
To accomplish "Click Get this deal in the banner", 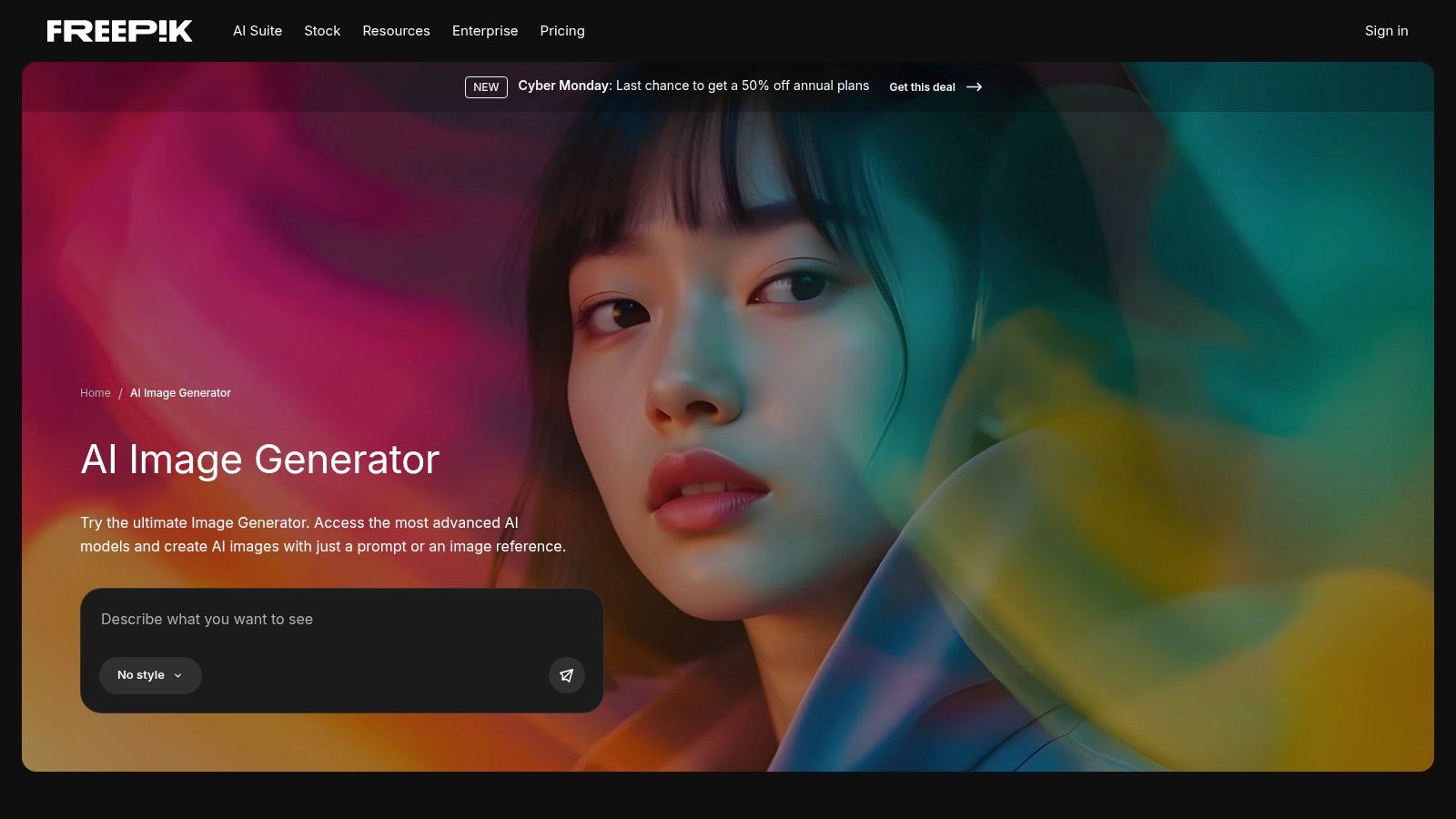I will coord(922,86).
